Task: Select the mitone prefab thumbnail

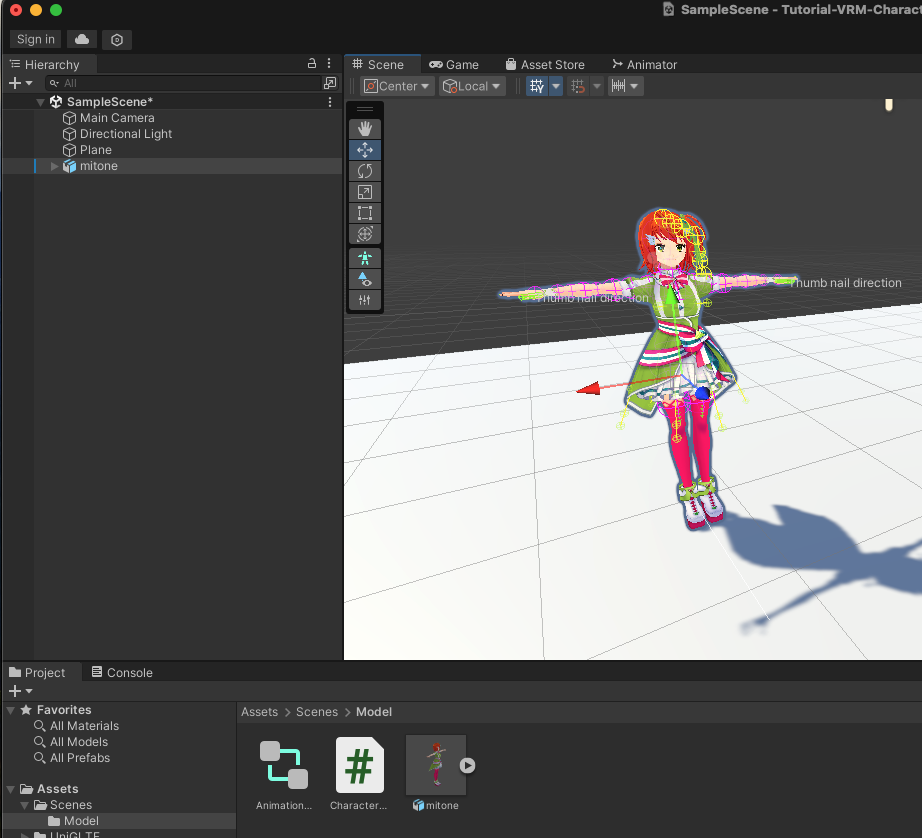Action: (435, 764)
